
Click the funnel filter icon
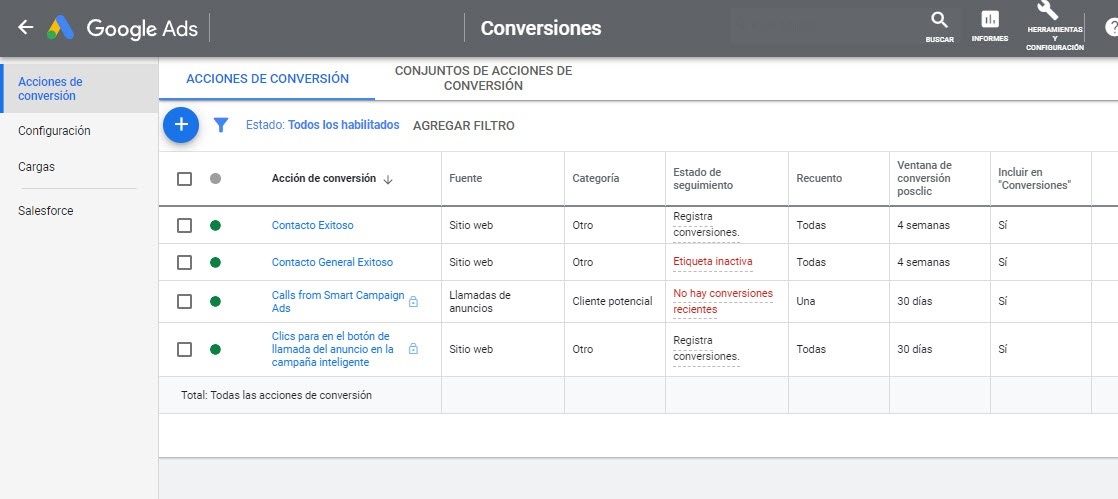(222, 125)
